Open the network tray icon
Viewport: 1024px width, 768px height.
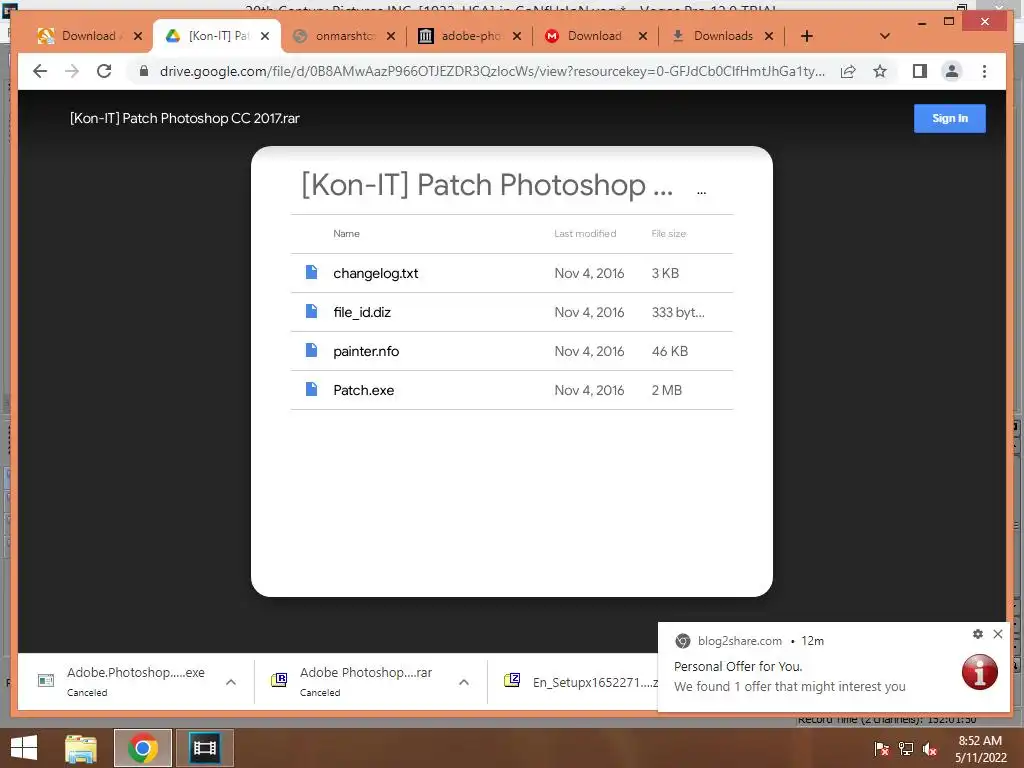pyautogui.click(x=906, y=749)
